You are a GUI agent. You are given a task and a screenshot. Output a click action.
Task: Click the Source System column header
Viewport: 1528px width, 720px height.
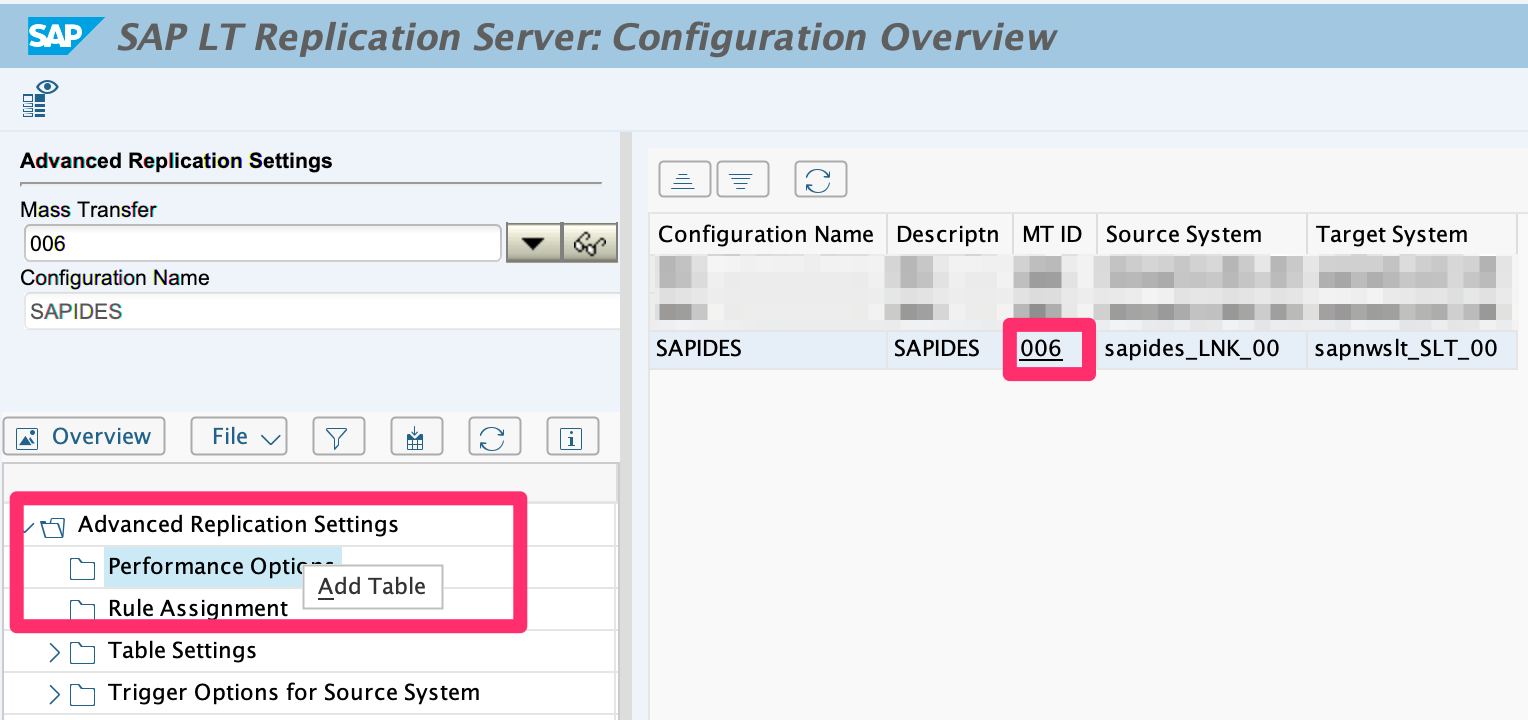[x=1183, y=235]
